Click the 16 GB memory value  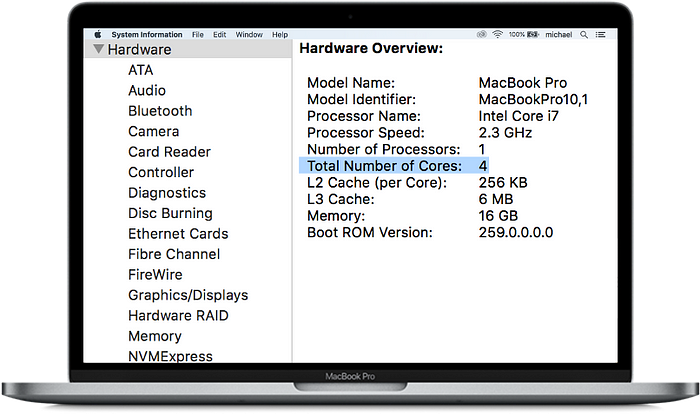(498, 216)
